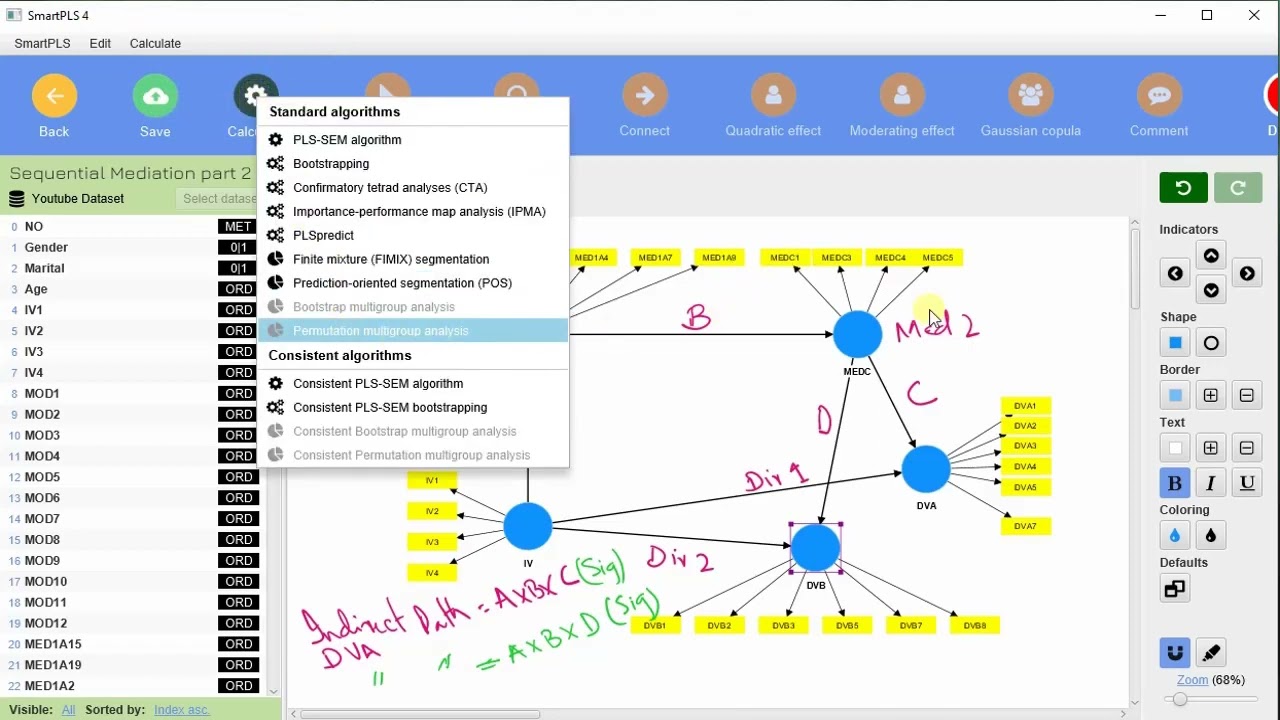
Task: Choose Permutation multigroup analysis
Action: click(413, 331)
